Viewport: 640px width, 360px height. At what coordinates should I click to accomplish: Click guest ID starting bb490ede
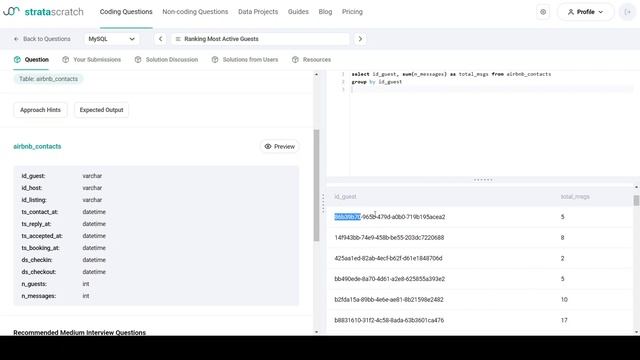389,279
